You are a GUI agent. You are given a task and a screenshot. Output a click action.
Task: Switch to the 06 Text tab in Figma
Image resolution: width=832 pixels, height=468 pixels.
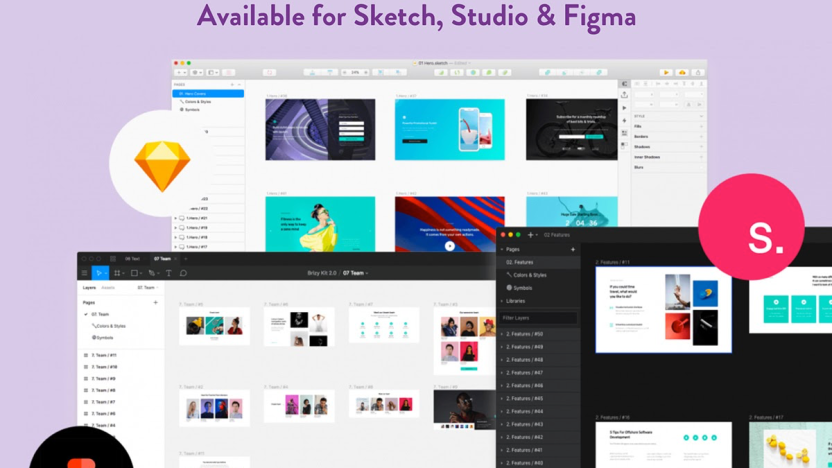tap(132, 259)
